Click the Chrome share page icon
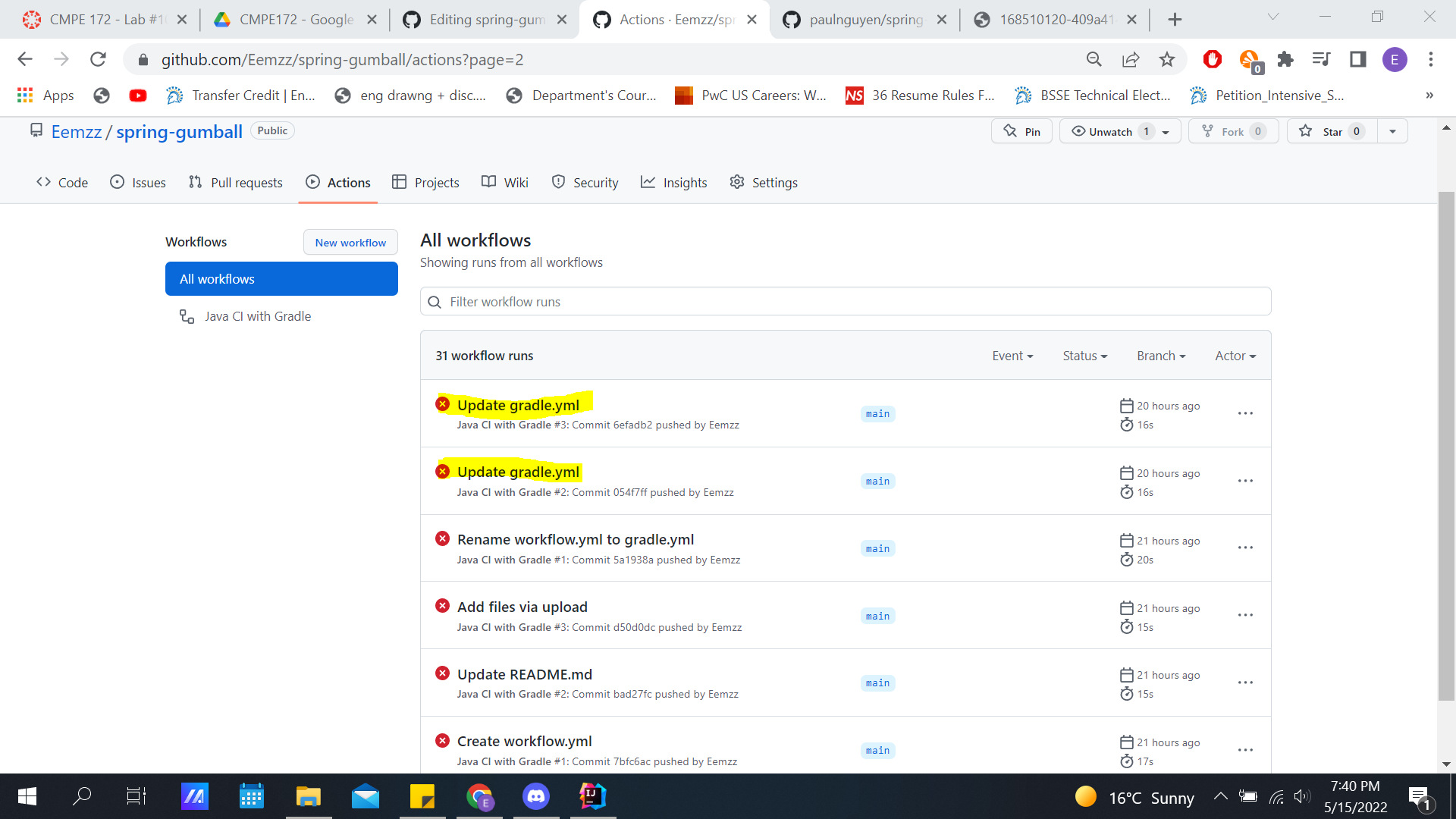Screen dimensions: 1456x819 click(x=1131, y=59)
